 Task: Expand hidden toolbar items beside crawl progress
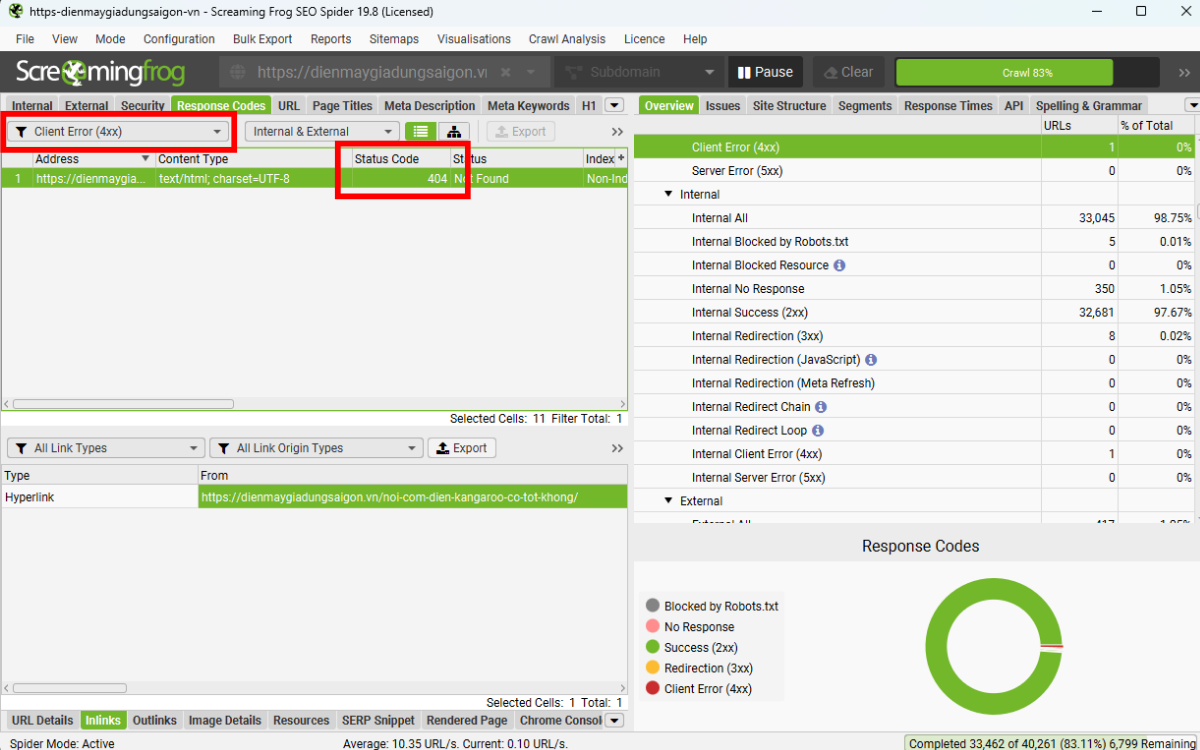[x=1181, y=73]
